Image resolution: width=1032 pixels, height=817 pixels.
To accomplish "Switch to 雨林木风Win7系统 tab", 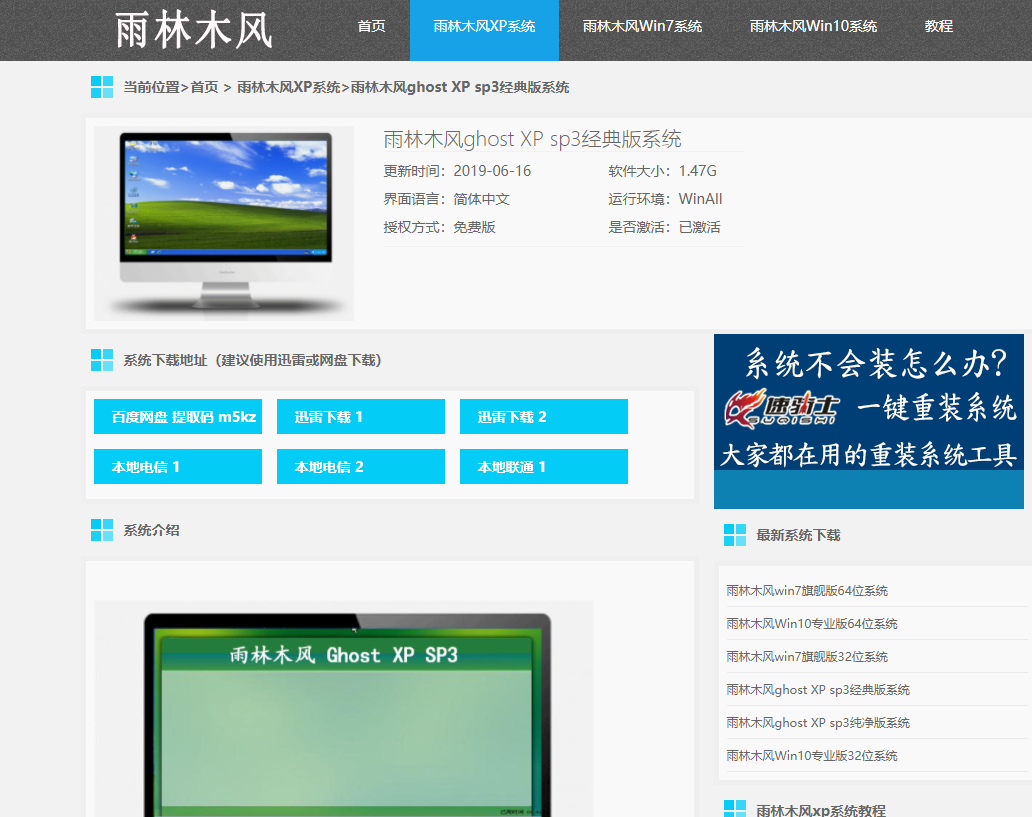I will pyautogui.click(x=642, y=27).
